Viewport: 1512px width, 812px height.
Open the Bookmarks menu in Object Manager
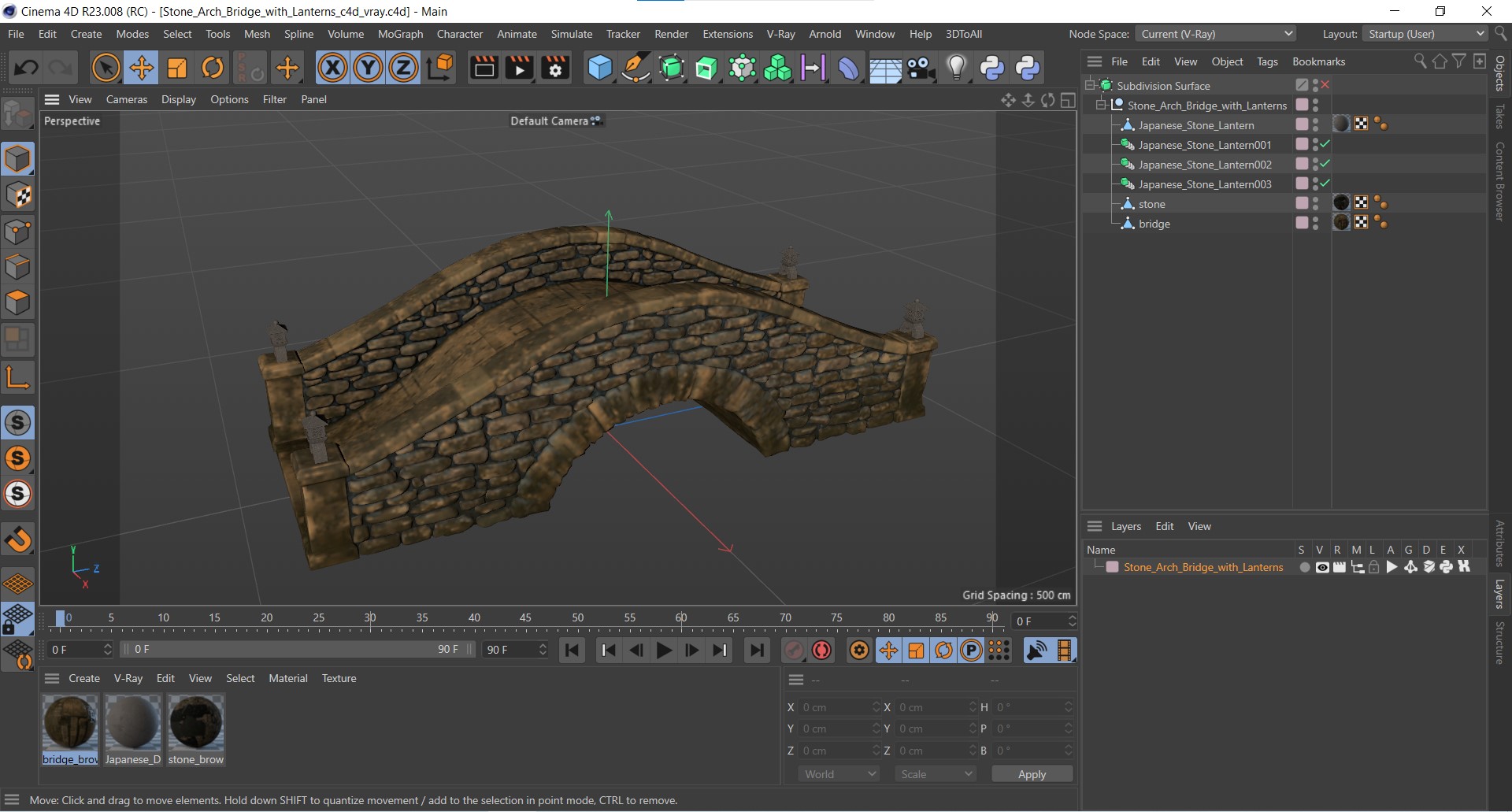(1318, 61)
